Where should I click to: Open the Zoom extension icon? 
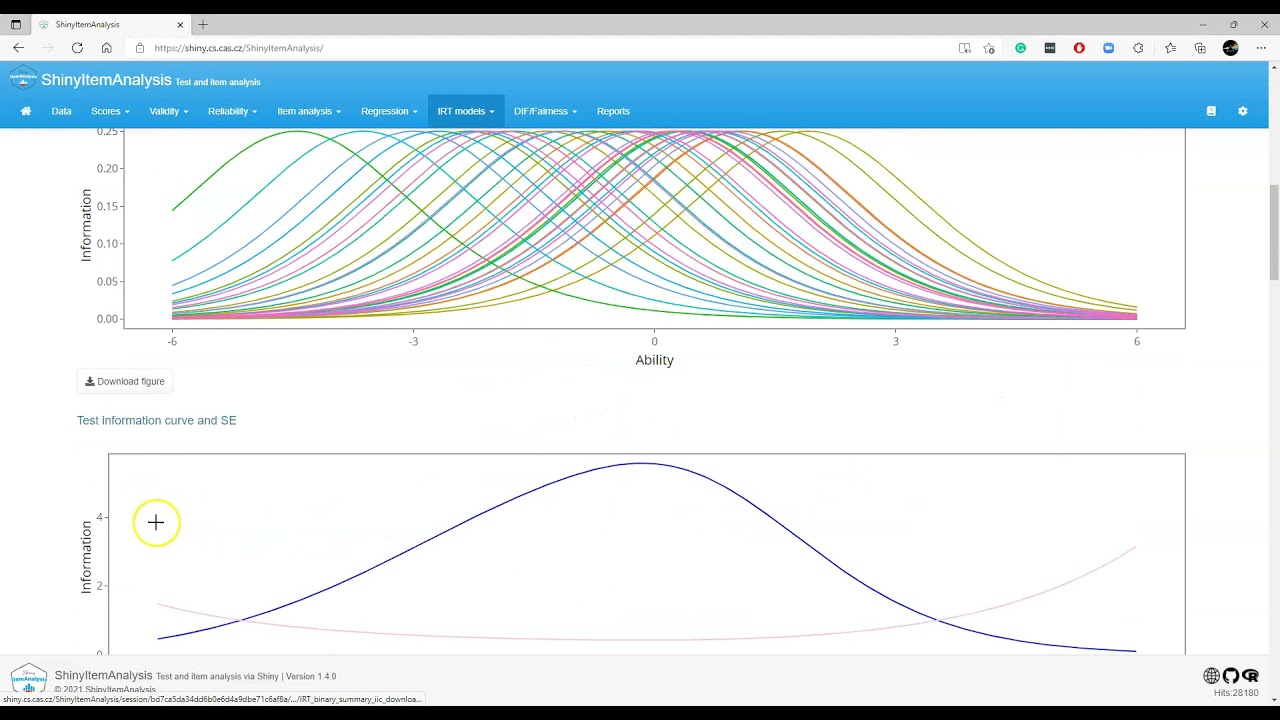pyautogui.click(x=1108, y=48)
